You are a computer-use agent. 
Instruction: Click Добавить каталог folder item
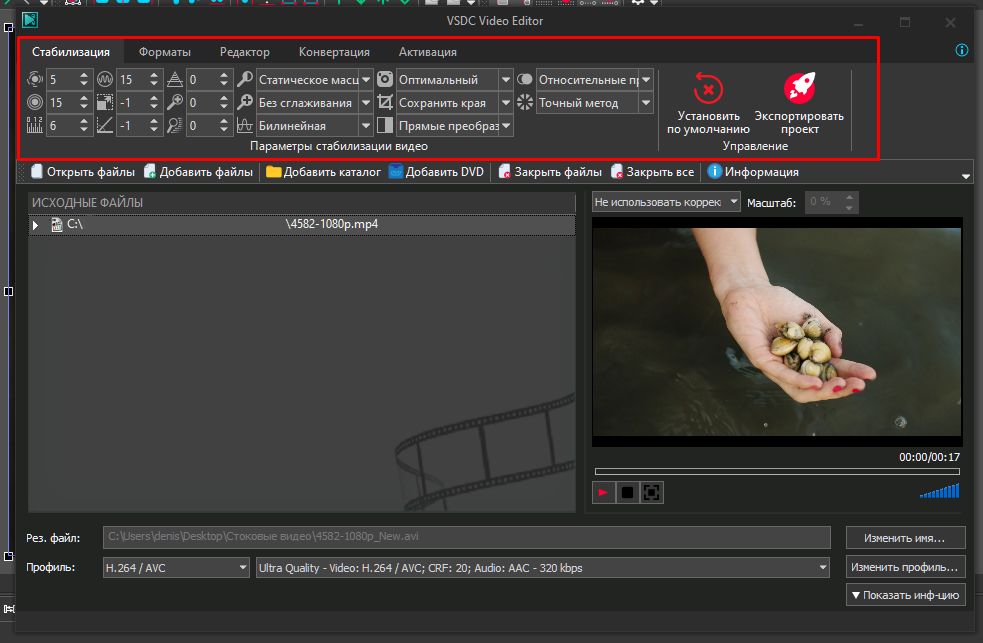[323, 172]
